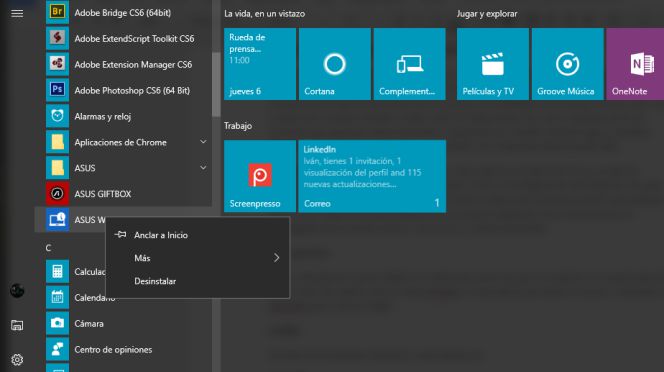The width and height of the screenshot is (664, 372).
Task: Click Adobe Extension Manager CS6 label
Action: pyautogui.click(x=133, y=64)
